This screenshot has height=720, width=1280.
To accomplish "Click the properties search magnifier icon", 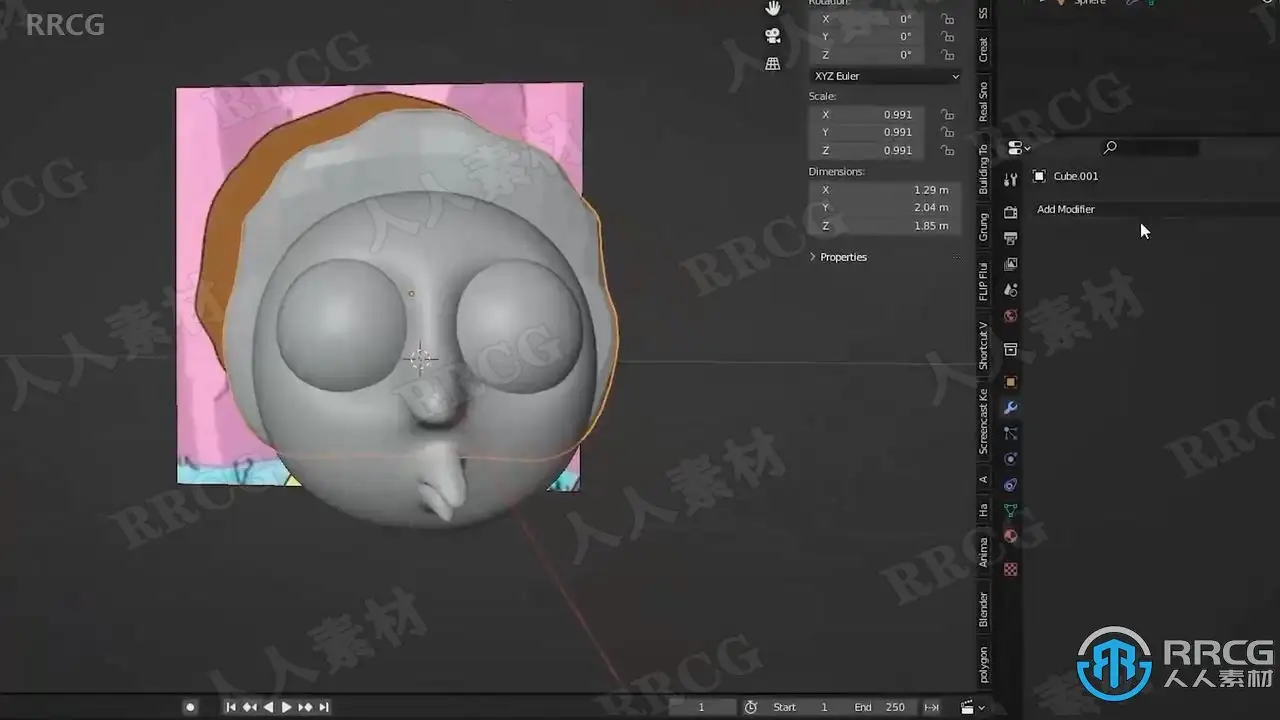I will [x=1109, y=148].
